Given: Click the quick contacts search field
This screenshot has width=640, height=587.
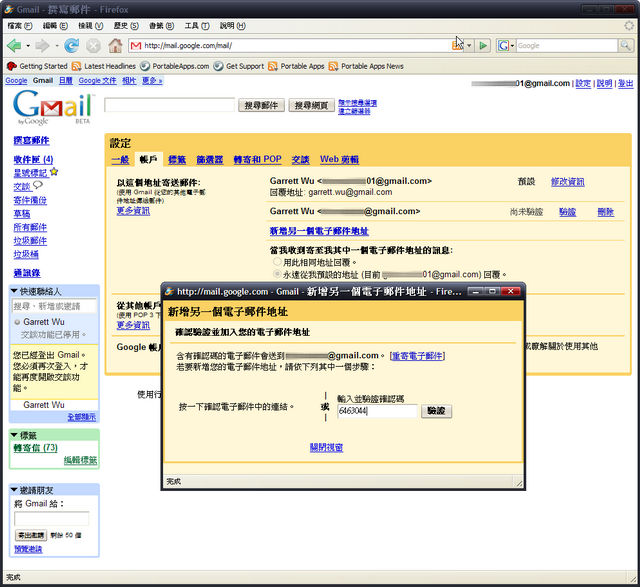Looking at the screenshot, I should (54, 306).
